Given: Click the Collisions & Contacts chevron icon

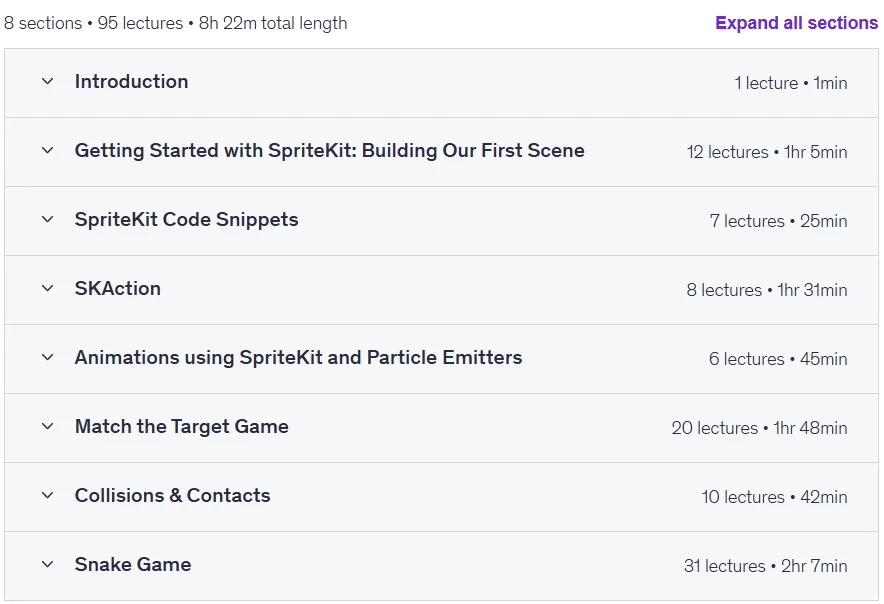Looking at the screenshot, I should 48,495.
